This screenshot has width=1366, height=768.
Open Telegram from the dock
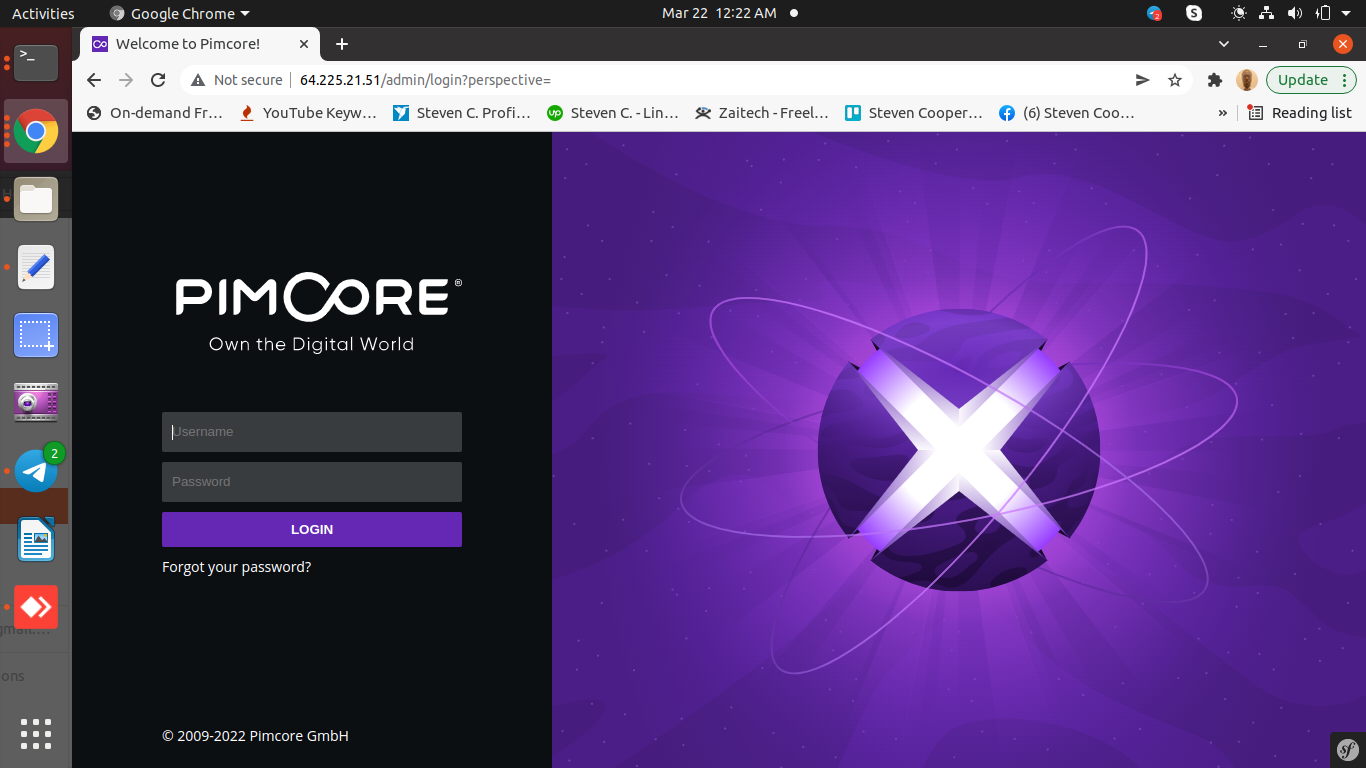[x=38, y=469]
